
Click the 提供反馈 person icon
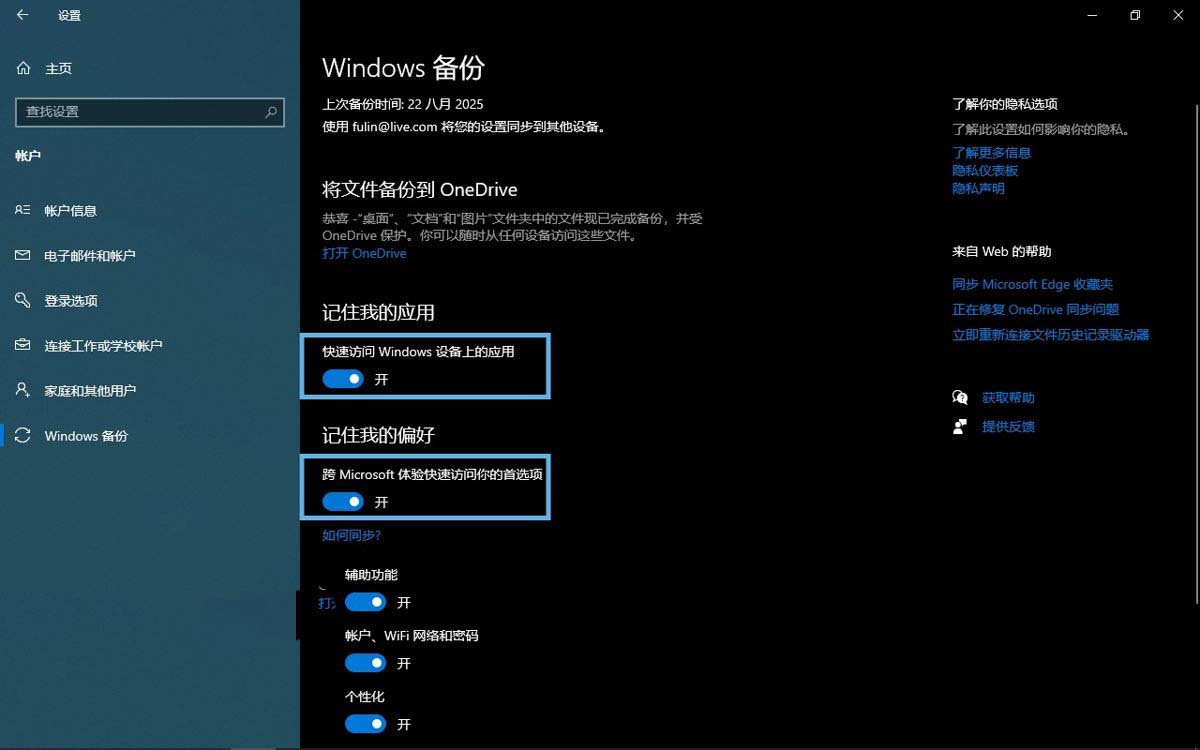coord(960,426)
